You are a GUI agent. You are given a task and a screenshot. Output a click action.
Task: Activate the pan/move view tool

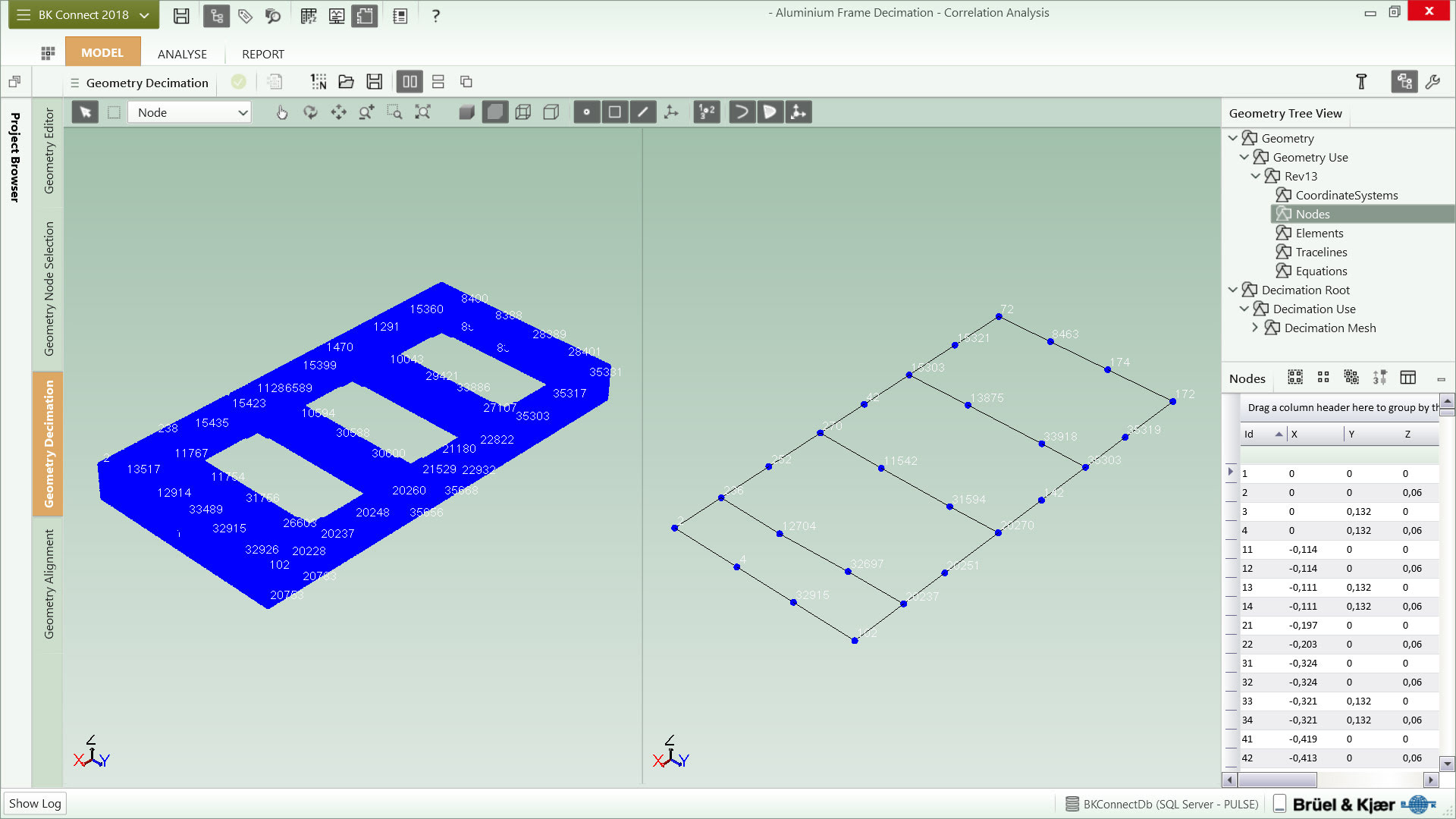click(338, 112)
